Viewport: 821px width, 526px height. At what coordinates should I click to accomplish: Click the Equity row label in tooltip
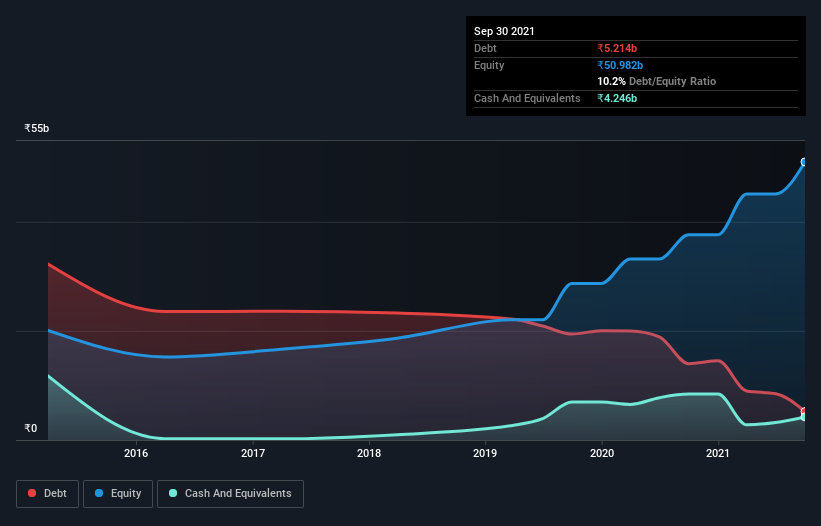[489, 65]
